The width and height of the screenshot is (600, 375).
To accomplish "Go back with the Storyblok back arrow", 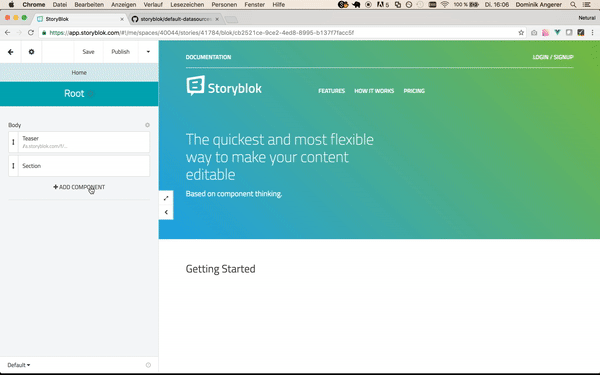I will point(11,52).
